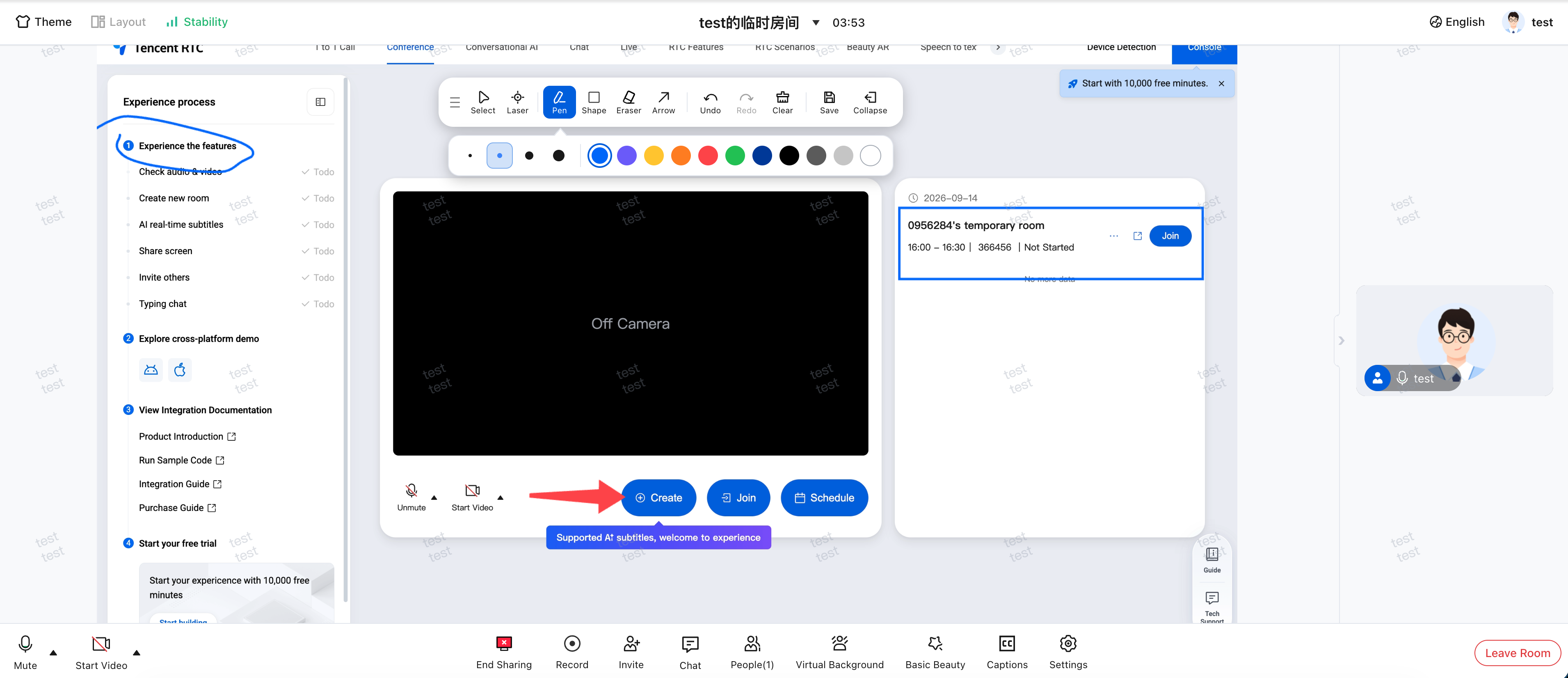Undo the last annotation stroke
This screenshot has width=1568, height=678.
pos(710,102)
